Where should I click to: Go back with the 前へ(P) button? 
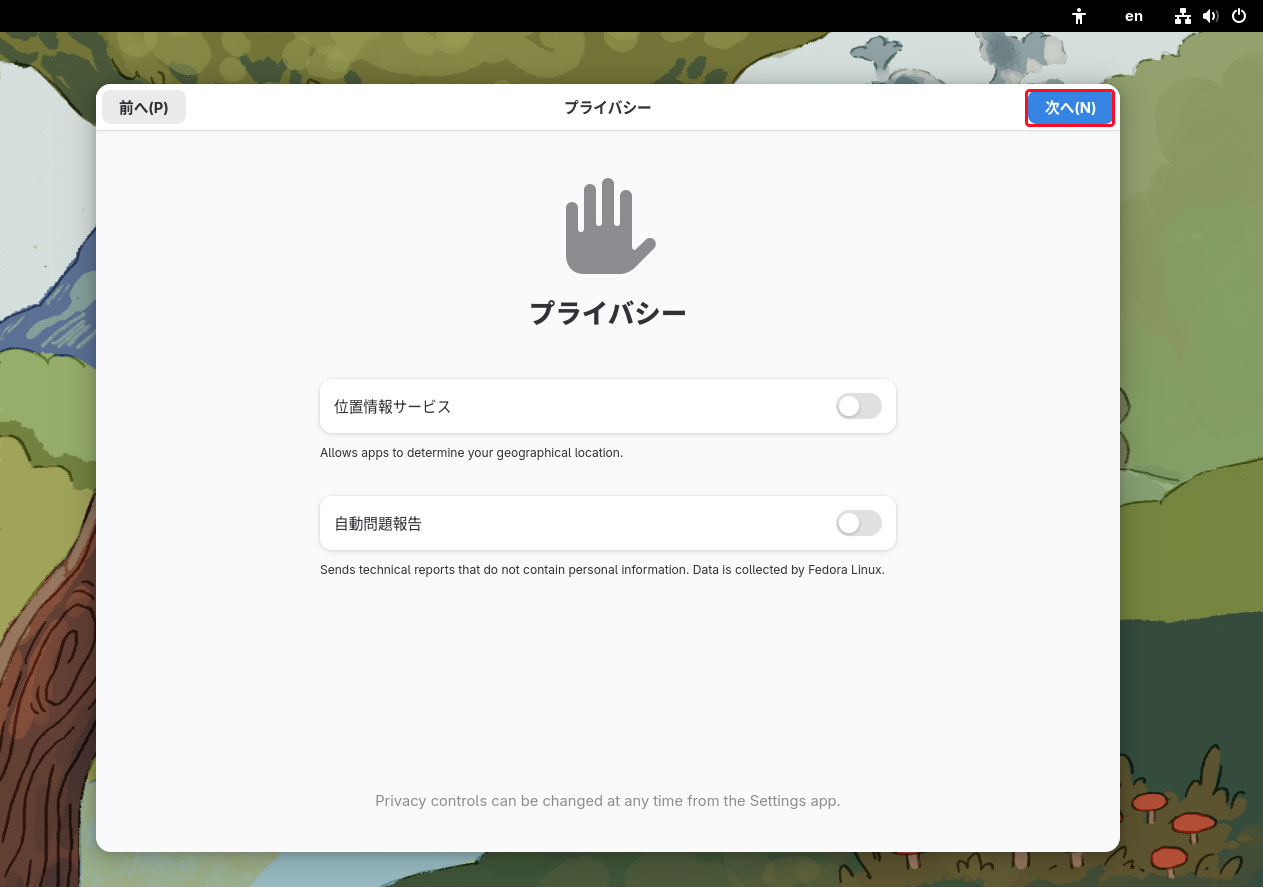[144, 108]
